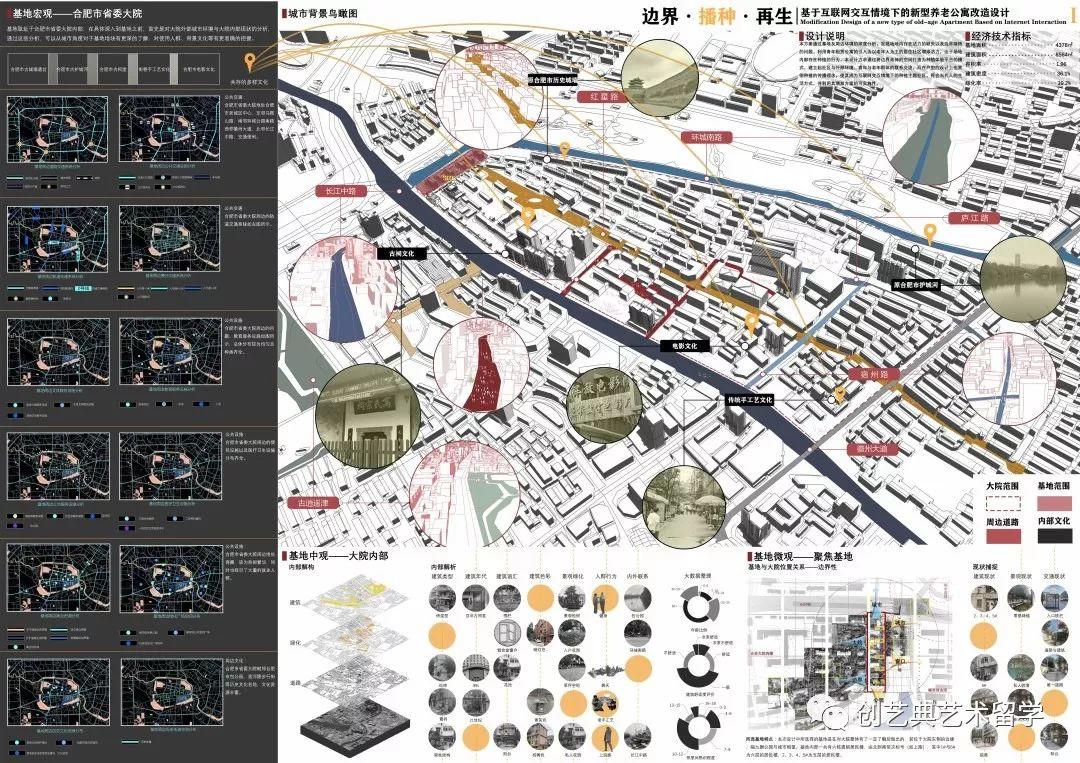Click the 绿化 layer label in exploded diagram

295,643
